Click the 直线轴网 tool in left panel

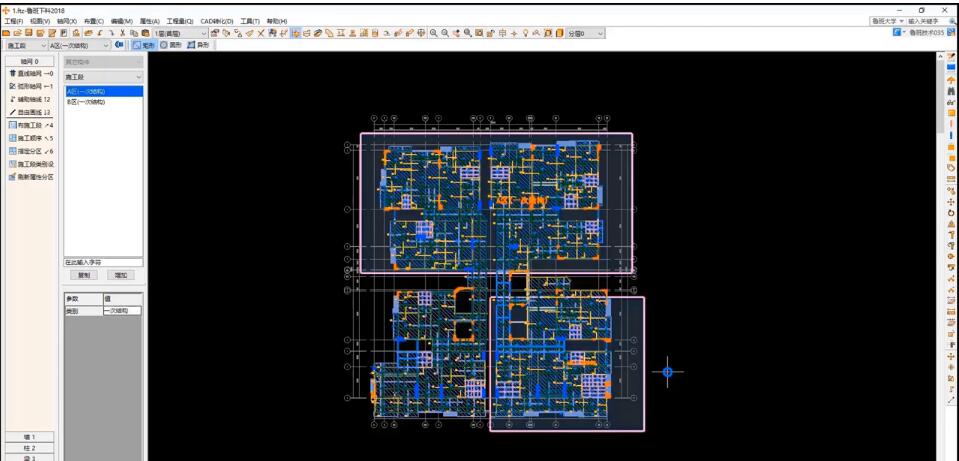tap(31, 73)
